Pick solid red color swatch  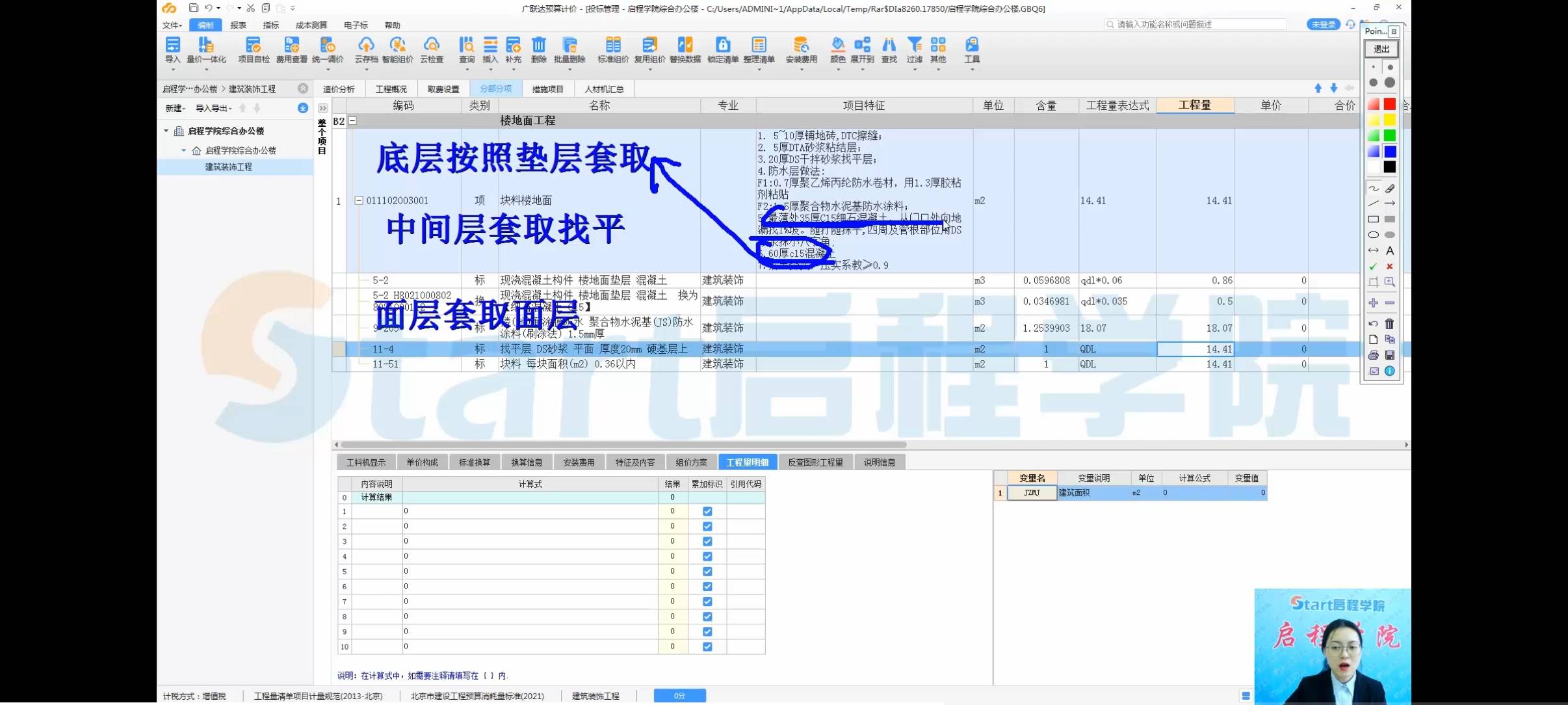[x=1390, y=104]
